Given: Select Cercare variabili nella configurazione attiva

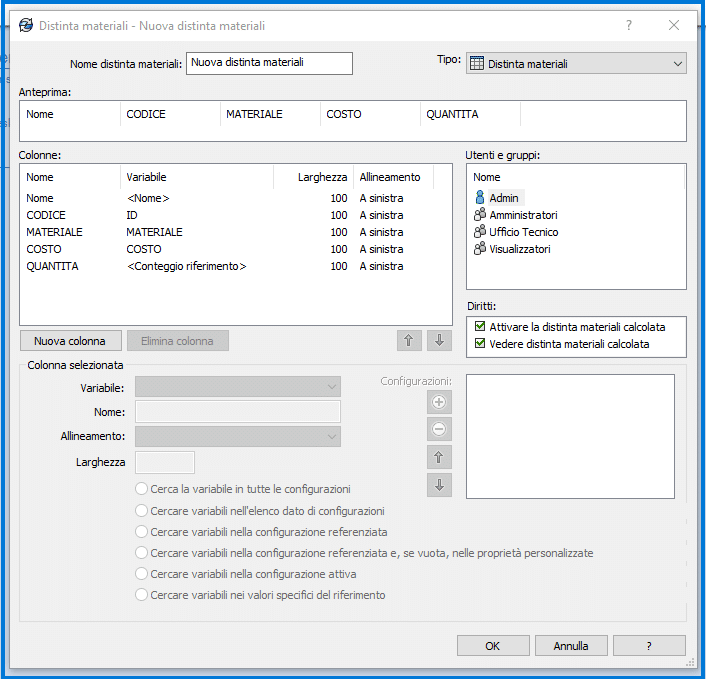Looking at the screenshot, I should (x=142, y=574).
